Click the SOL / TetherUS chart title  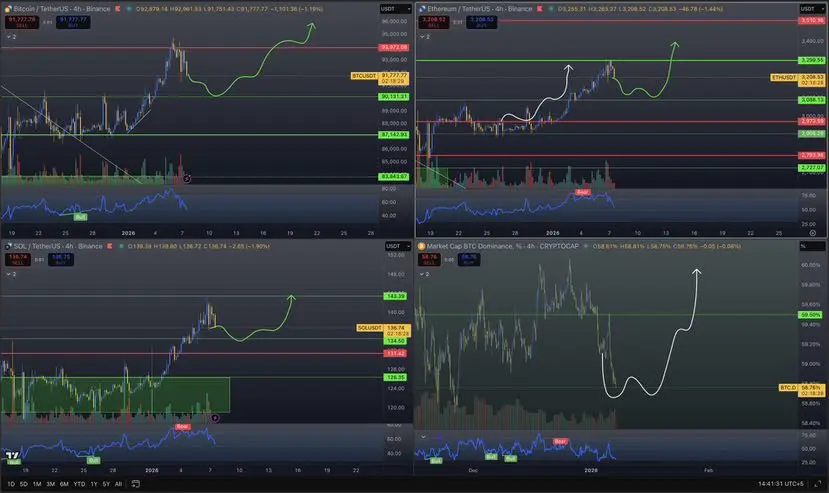(58, 246)
